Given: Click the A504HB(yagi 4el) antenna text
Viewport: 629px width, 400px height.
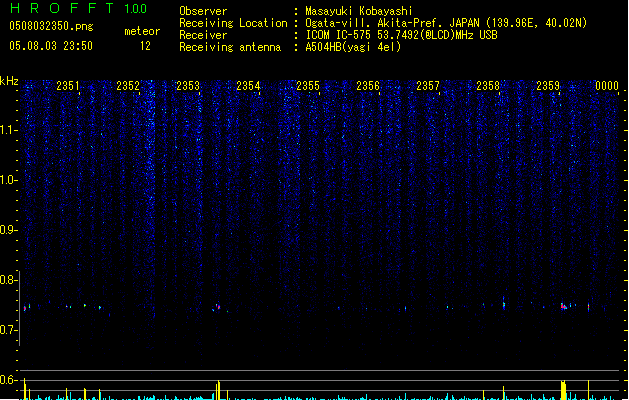Looking at the screenshot, I should (x=353, y=47).
